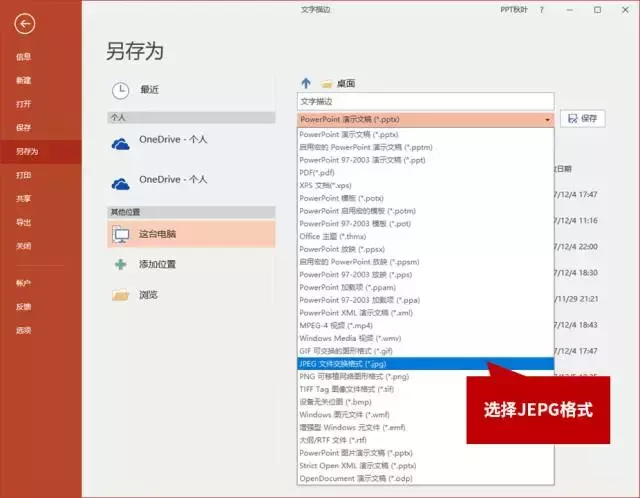Collapse the file type dropdown arrow
Viewport: 640px width, 498px height.
tap(547, 120)
